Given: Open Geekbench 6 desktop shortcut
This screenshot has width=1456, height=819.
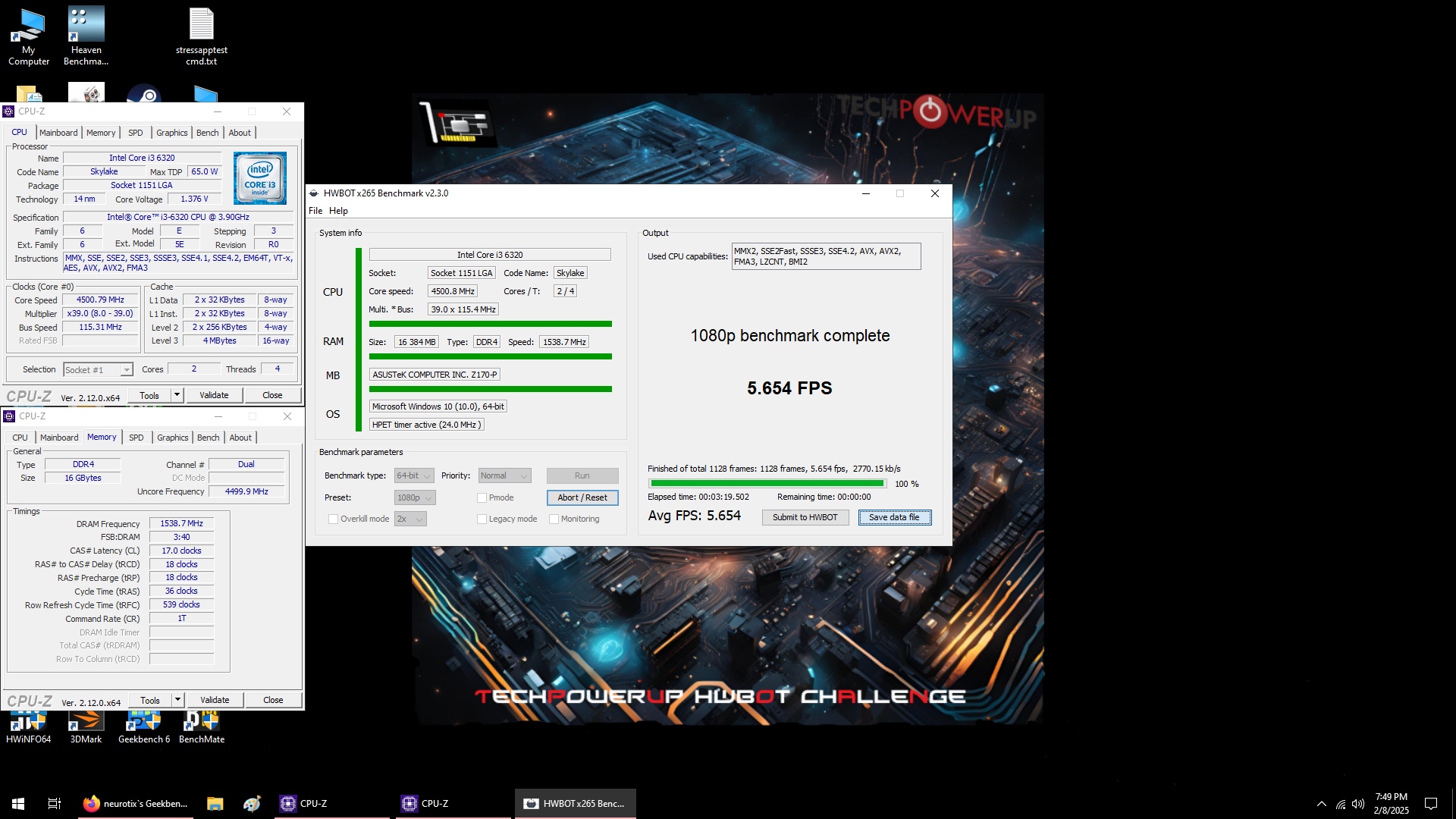Looking at the screenshot, I should point(144,728).
